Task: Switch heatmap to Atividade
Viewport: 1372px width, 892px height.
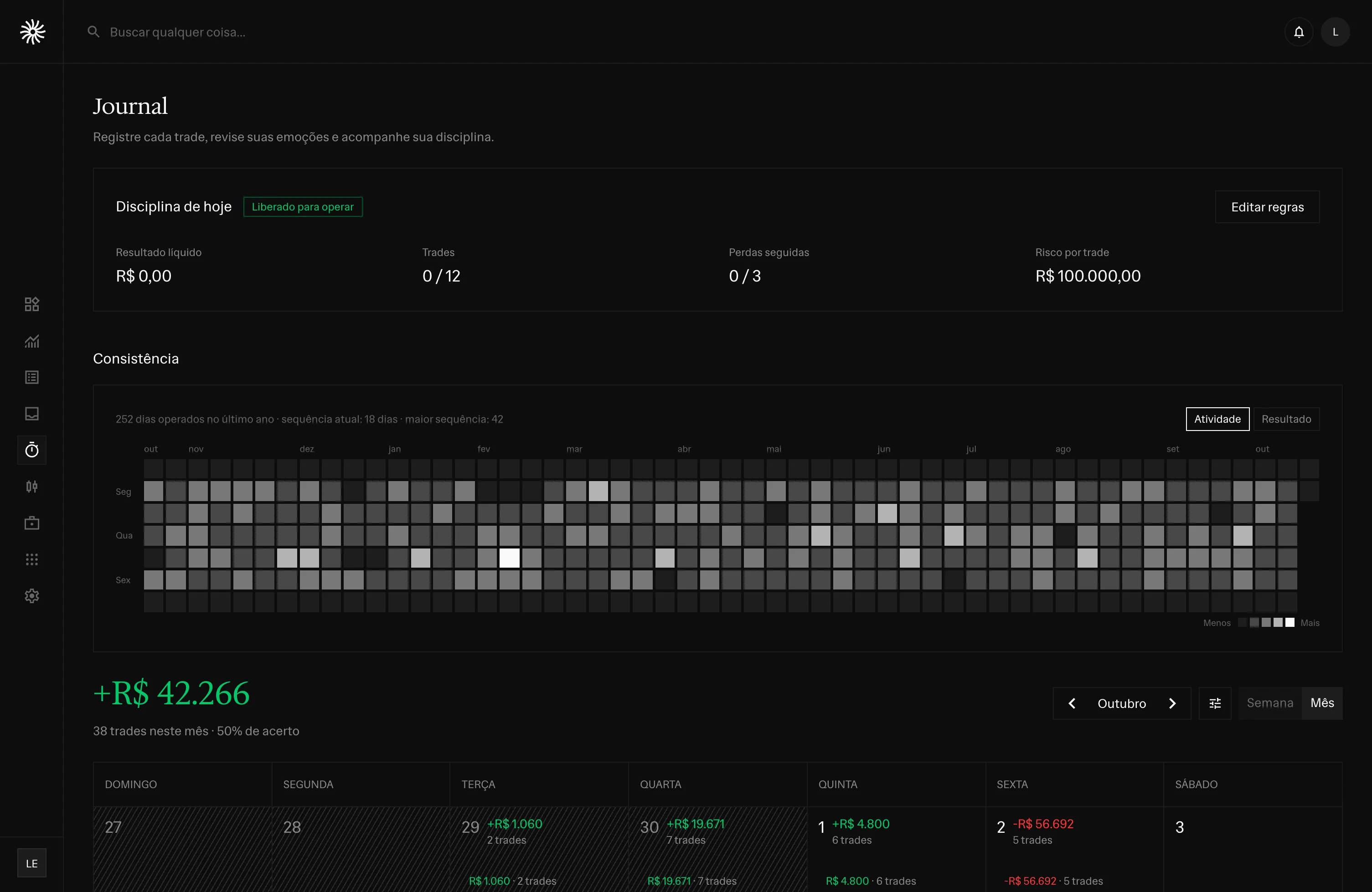Action: coord(1217,419)
